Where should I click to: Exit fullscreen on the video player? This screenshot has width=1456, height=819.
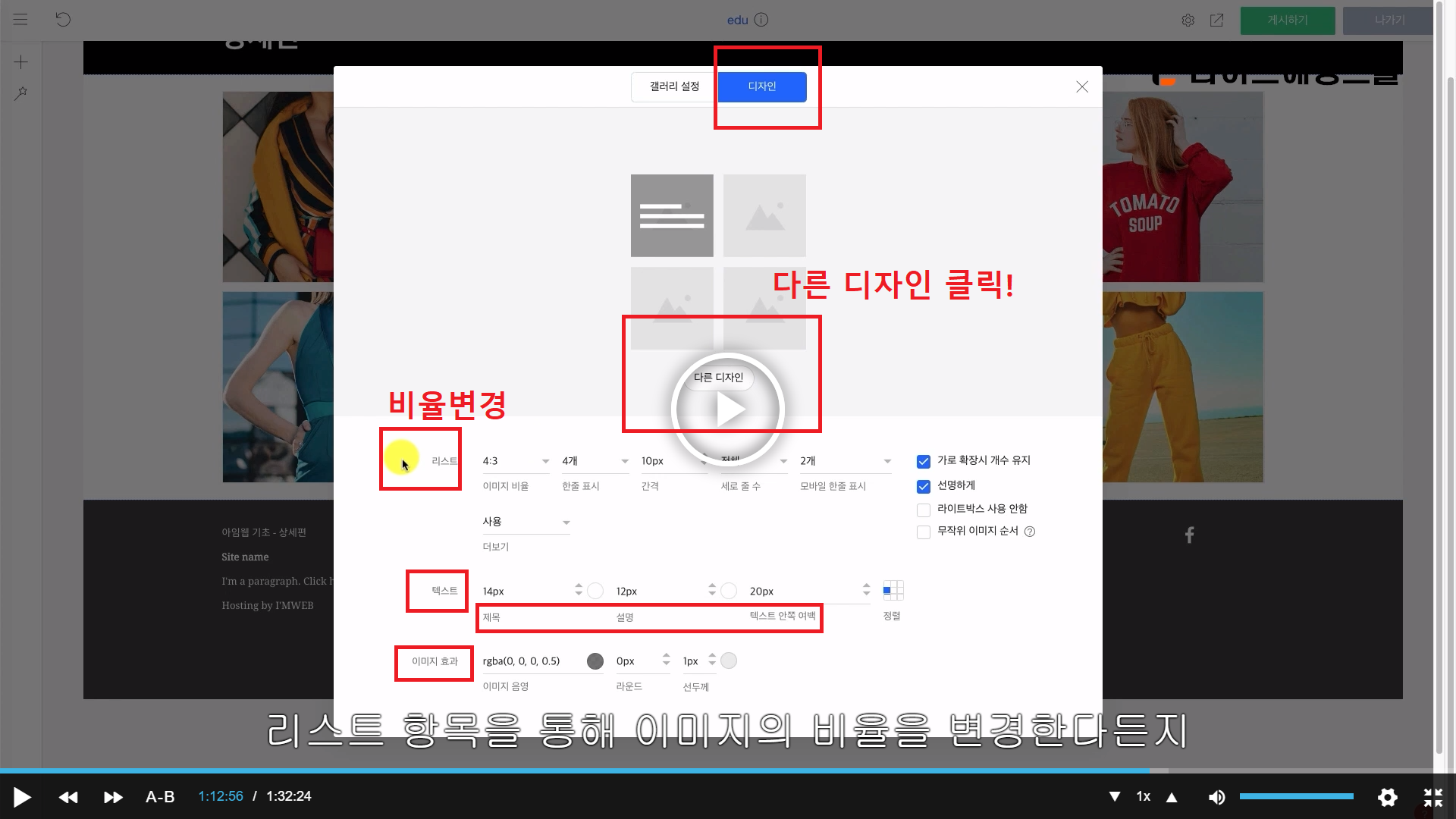click(x=1432, y=797)
